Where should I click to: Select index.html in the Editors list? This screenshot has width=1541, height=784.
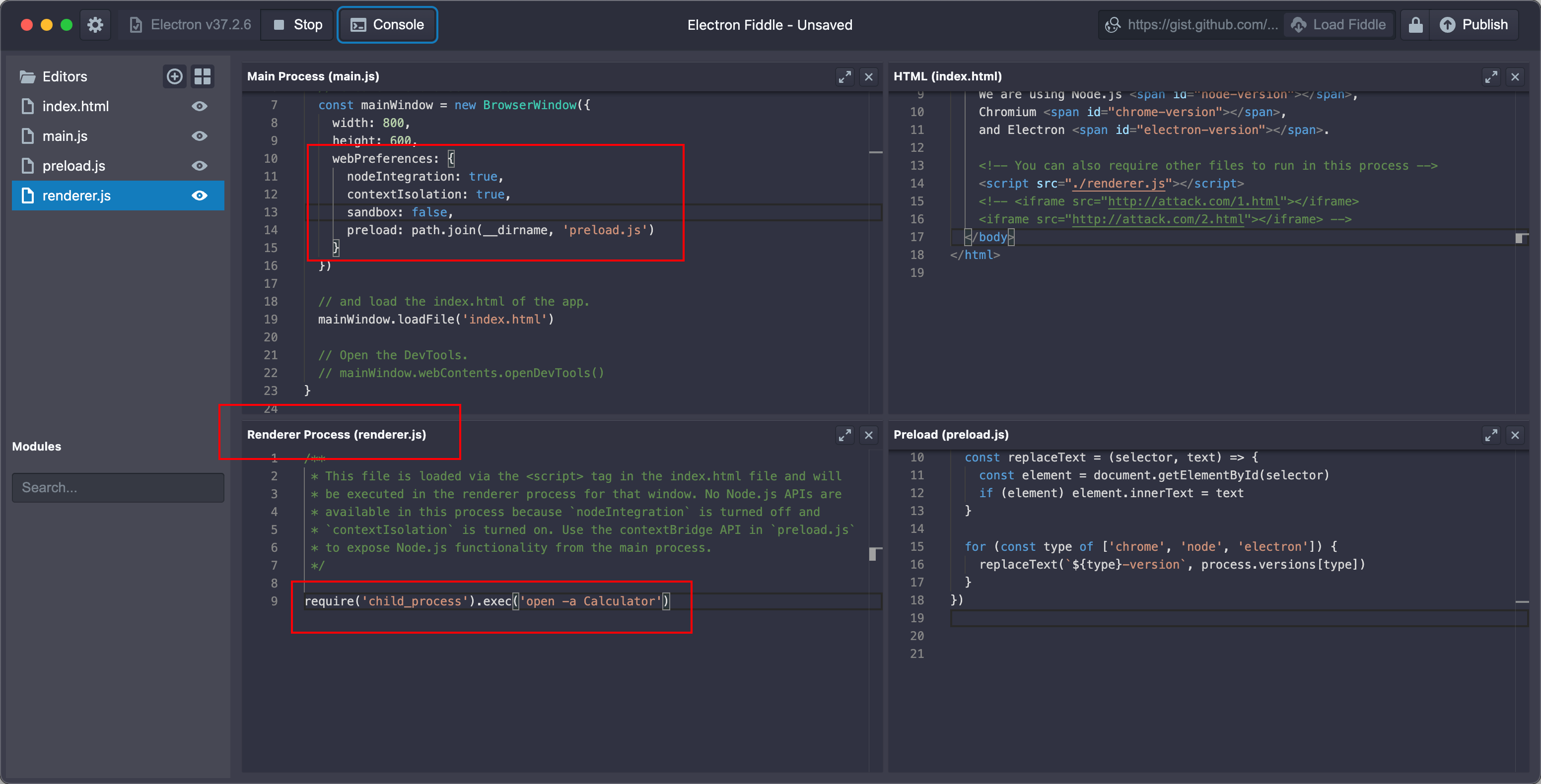(x=118, y=107)
